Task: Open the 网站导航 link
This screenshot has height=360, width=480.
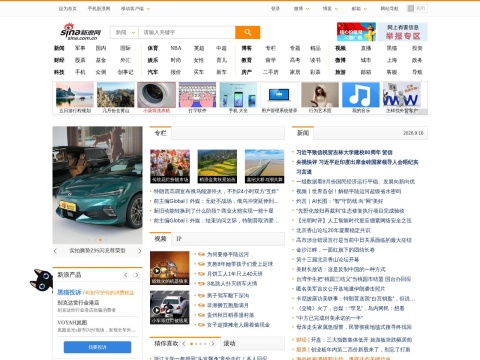Action: click(390, 9)
